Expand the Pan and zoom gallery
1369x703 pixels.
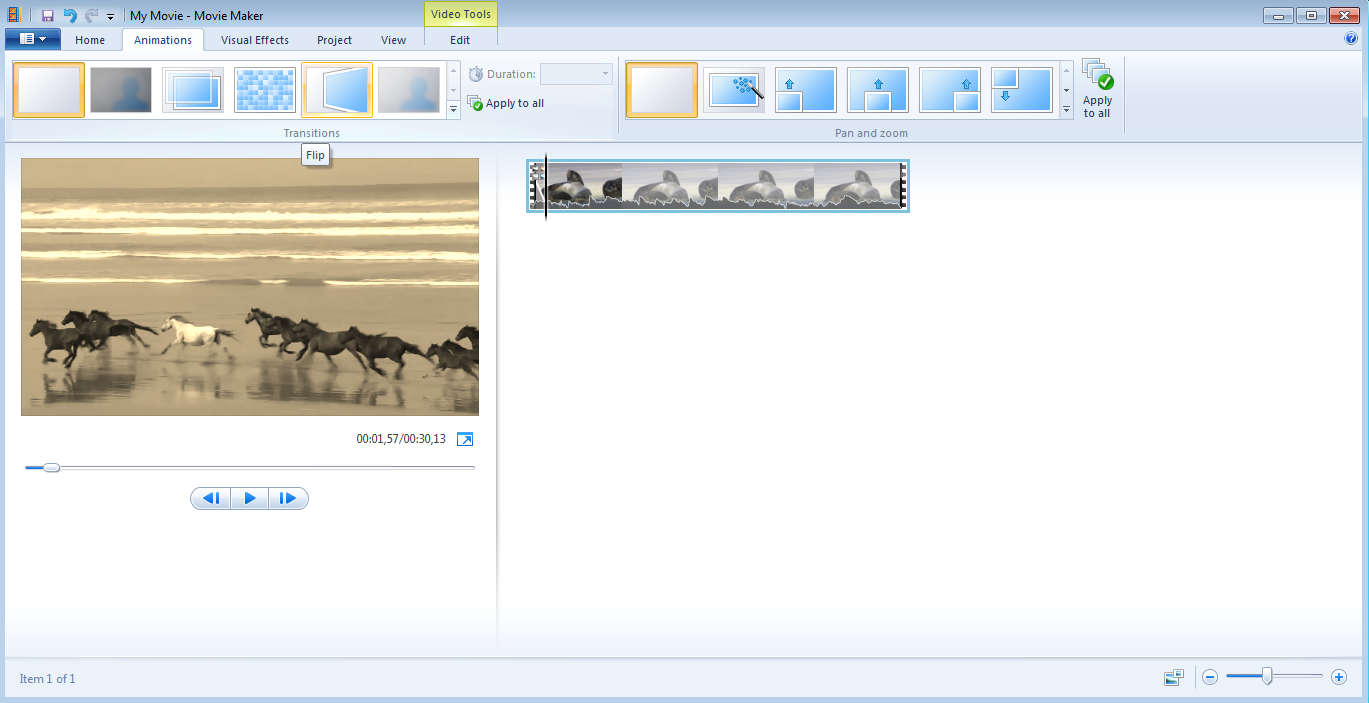1066,108
